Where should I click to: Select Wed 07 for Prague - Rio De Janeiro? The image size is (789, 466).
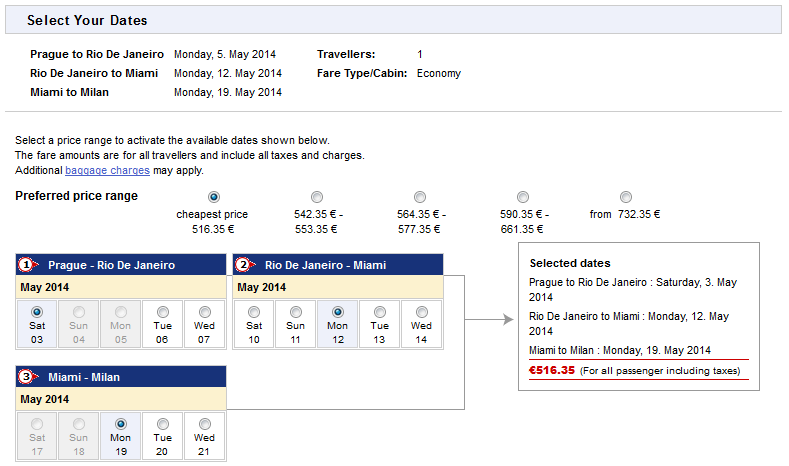coord(204,312)
